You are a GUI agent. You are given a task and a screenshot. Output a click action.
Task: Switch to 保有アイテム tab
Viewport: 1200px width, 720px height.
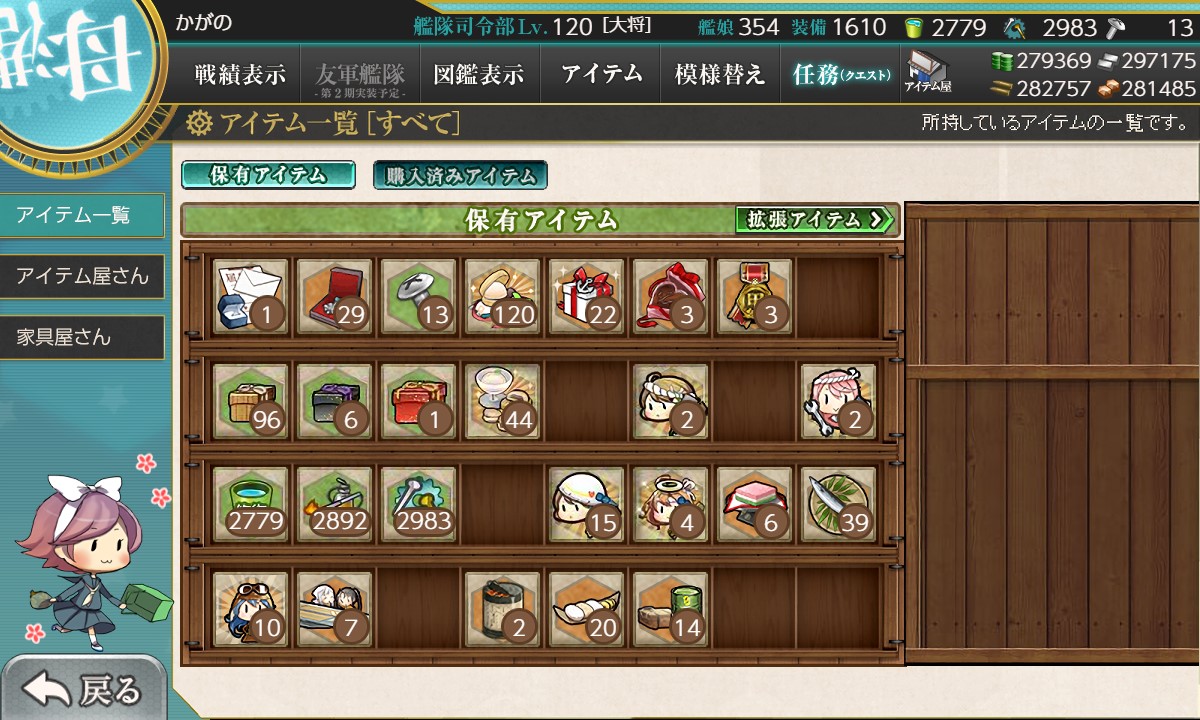(x=268, y=175)
